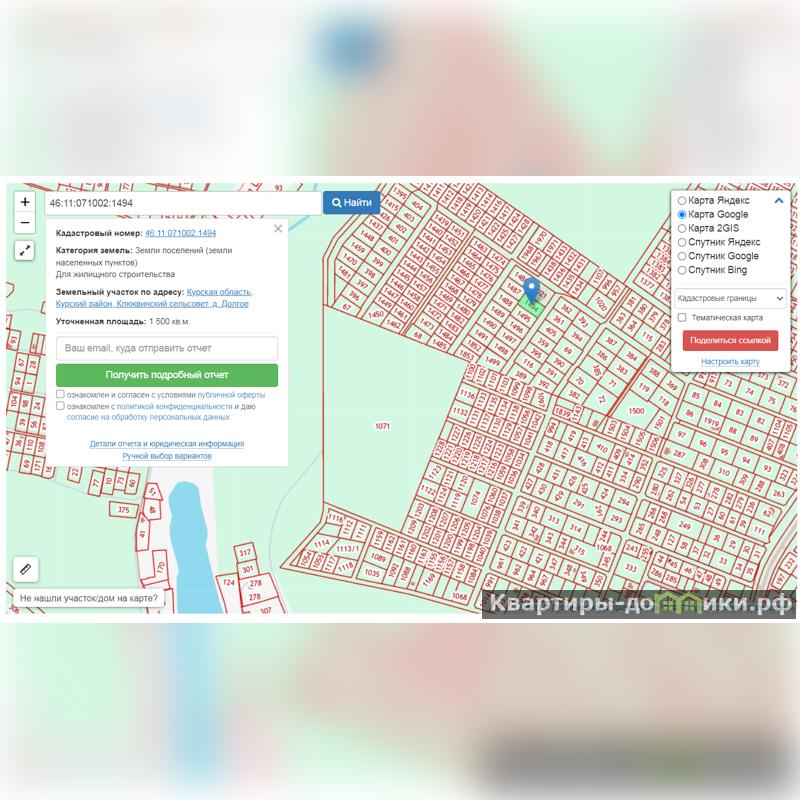Check the privacy policy consent box
Viewport: 800px width, 800px height.
pos(61,407)
